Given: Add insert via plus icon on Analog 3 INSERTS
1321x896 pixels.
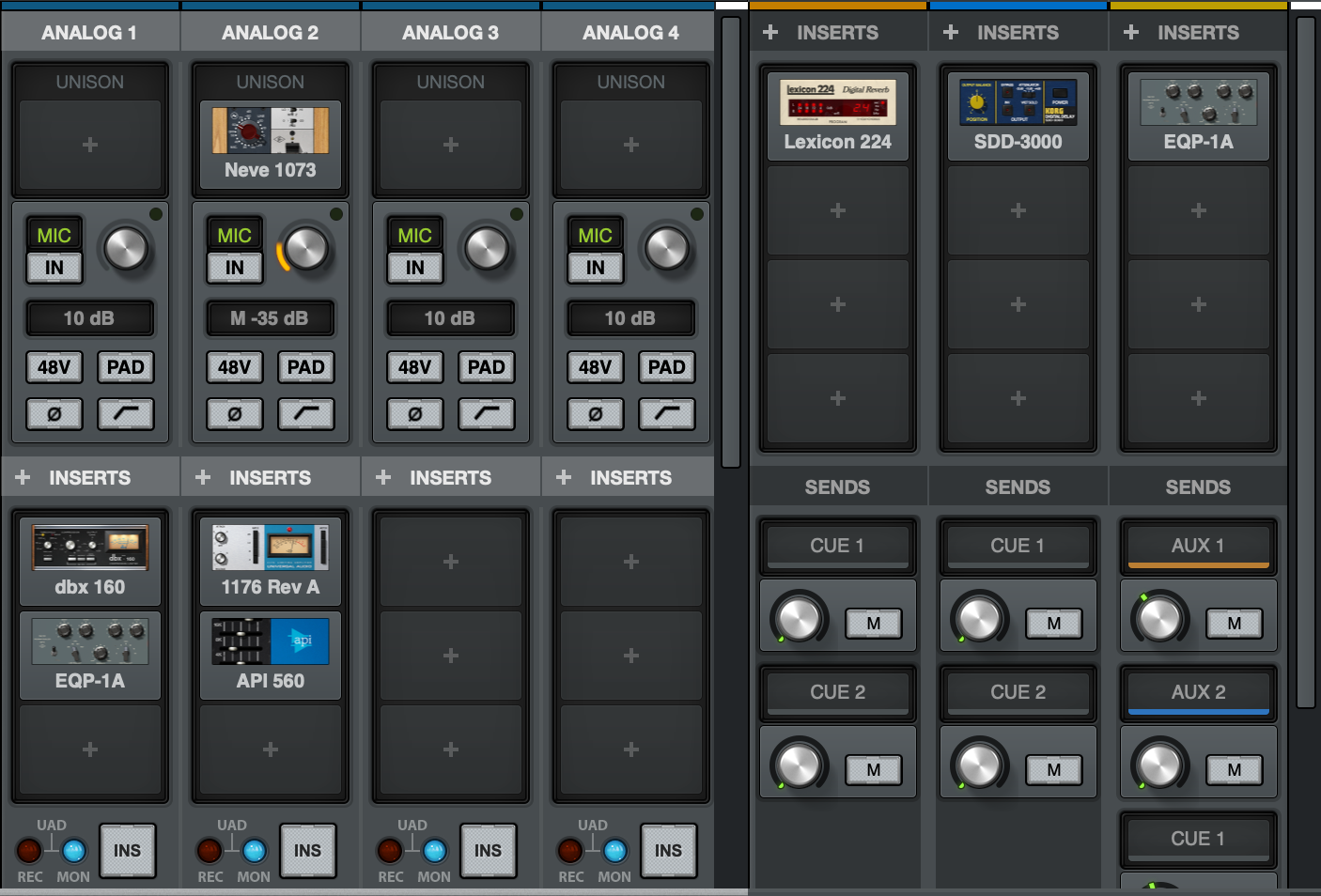Looking at the screenshot, I should pyautogui.click(x=383, y=477).
